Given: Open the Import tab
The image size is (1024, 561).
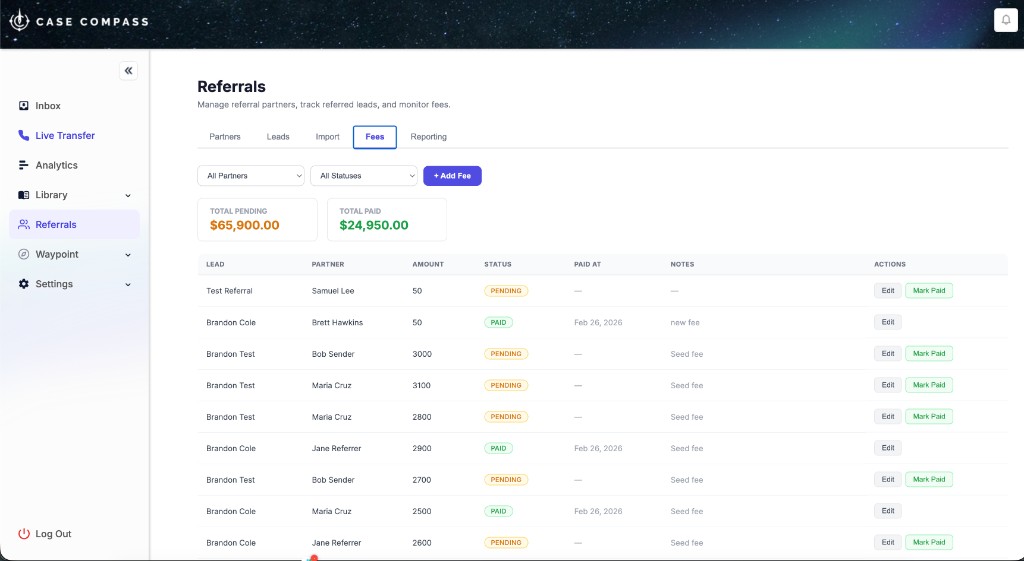Looking at the screenshot, I should [x=327, y=136].
